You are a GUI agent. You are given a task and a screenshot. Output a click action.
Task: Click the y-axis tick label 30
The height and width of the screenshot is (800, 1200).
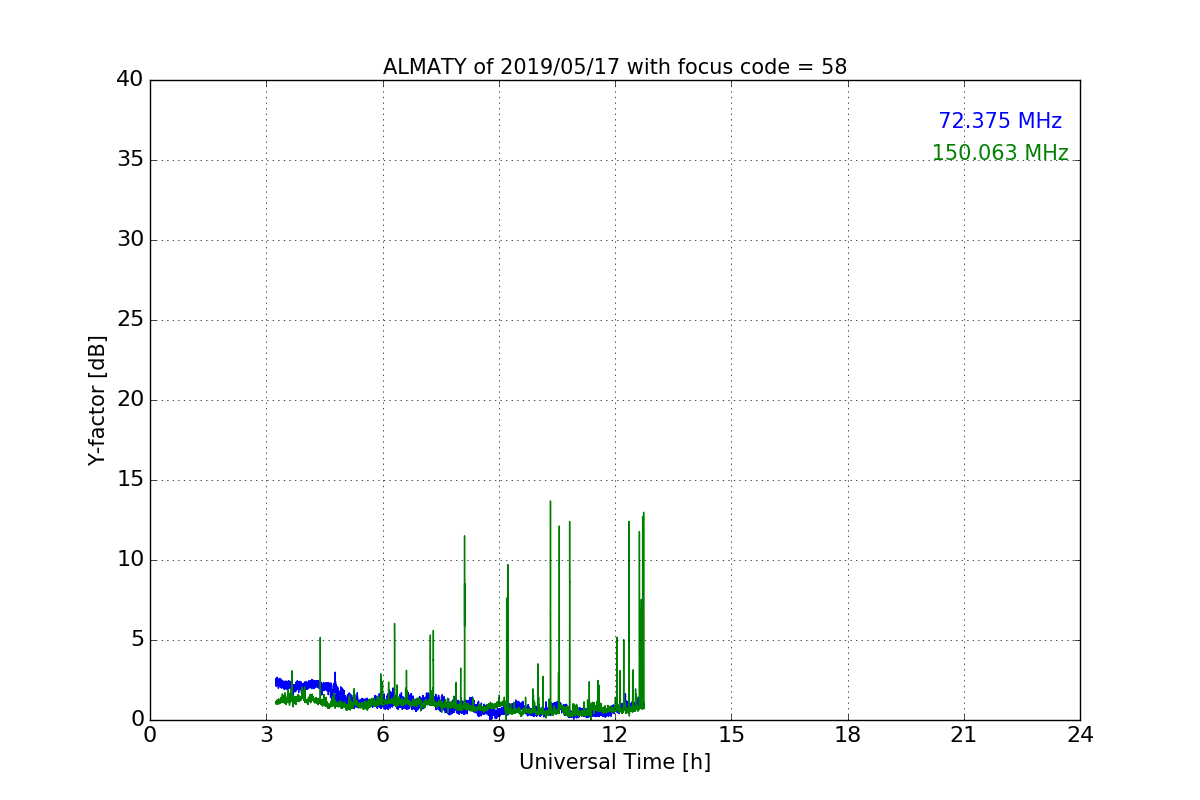[x=130, y=240]
